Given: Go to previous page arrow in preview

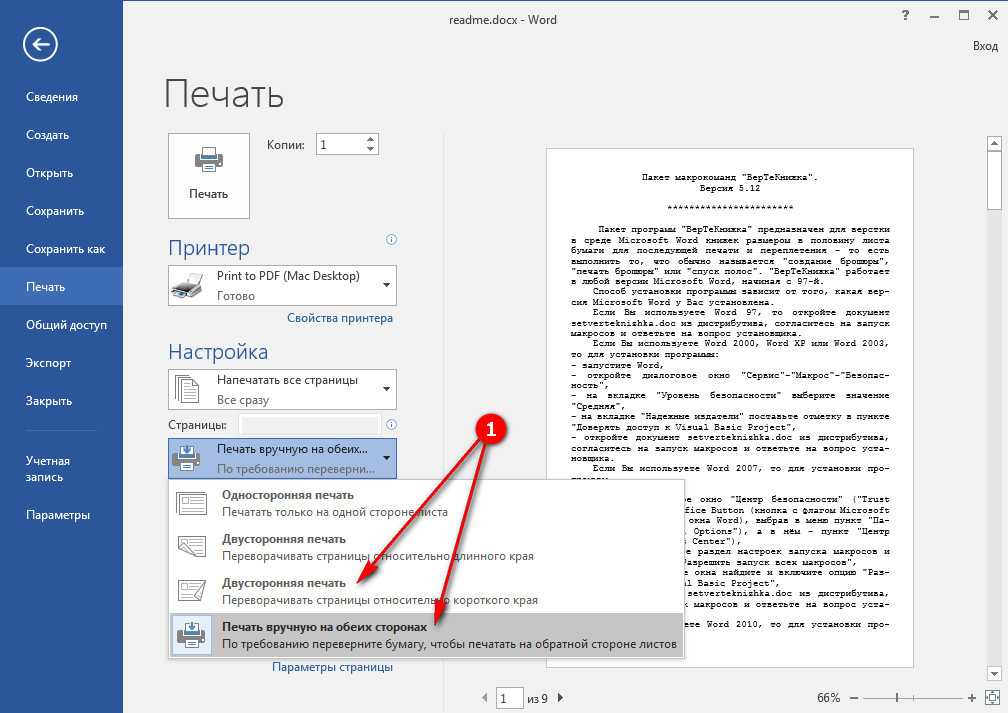Looking at the screenshot, I should (484, 697).
